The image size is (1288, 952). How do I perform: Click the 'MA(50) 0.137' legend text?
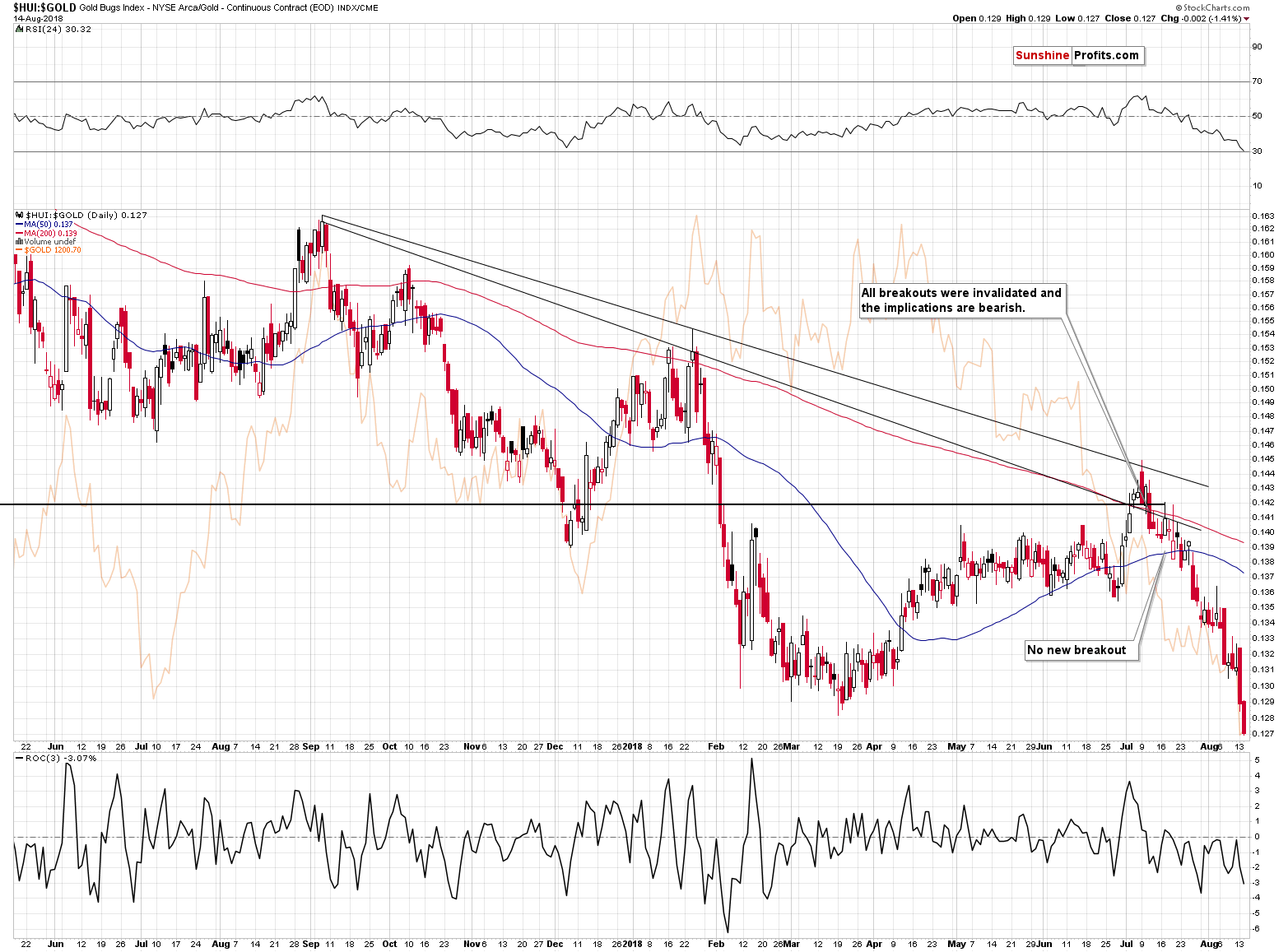(49, 225)
